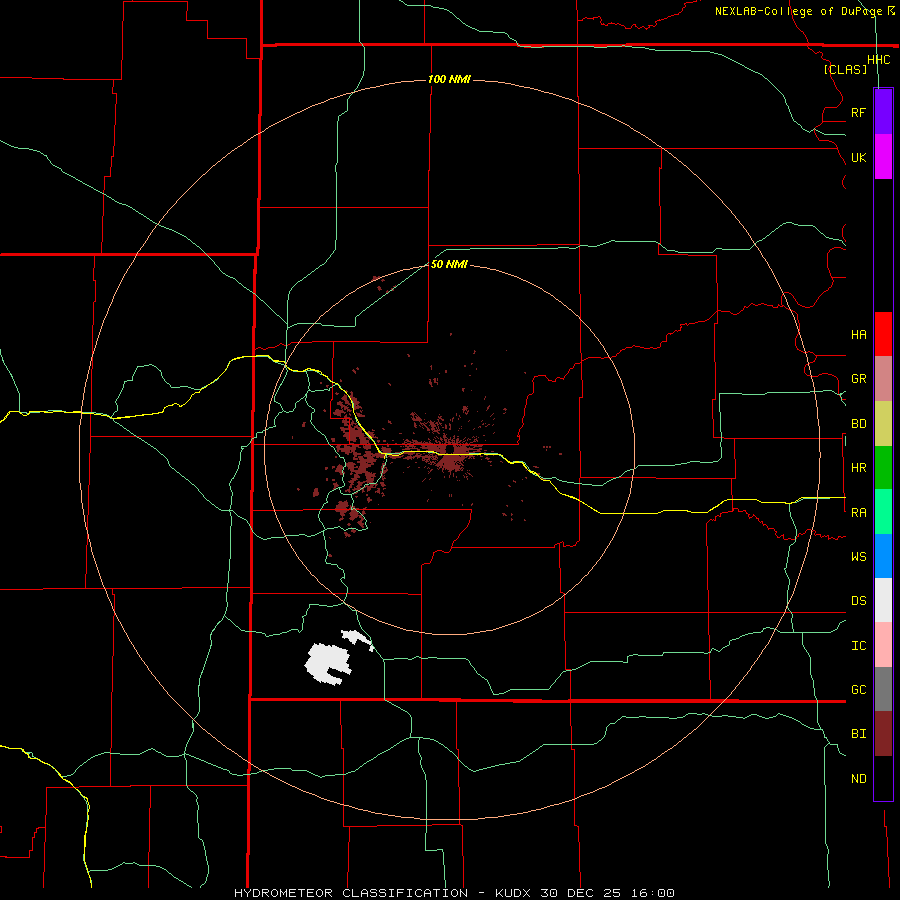Click the UK magenta legend swatch
This screenshot has height=900, width=900.
pyautogui.click(x=883, y=157)
